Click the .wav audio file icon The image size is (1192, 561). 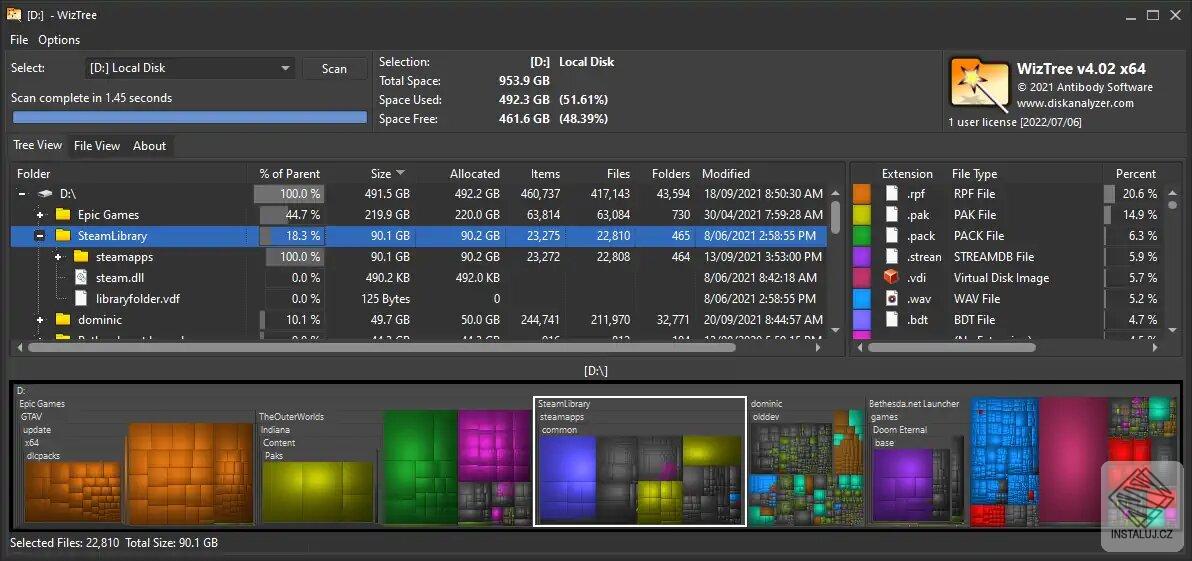tap(891, 299)
